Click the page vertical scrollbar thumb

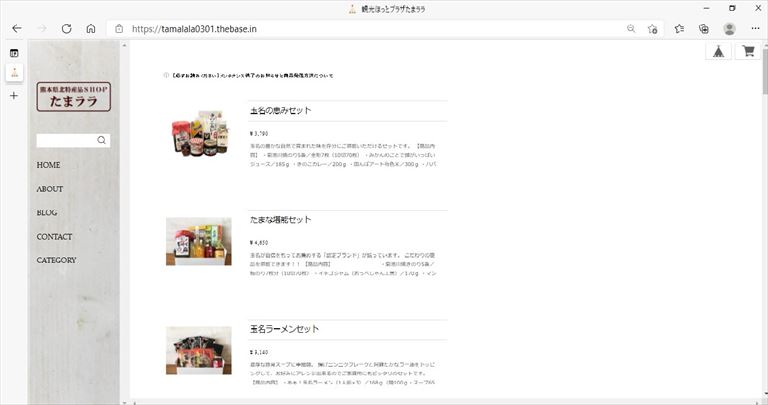pyautogui.click(x=765, y=71)
